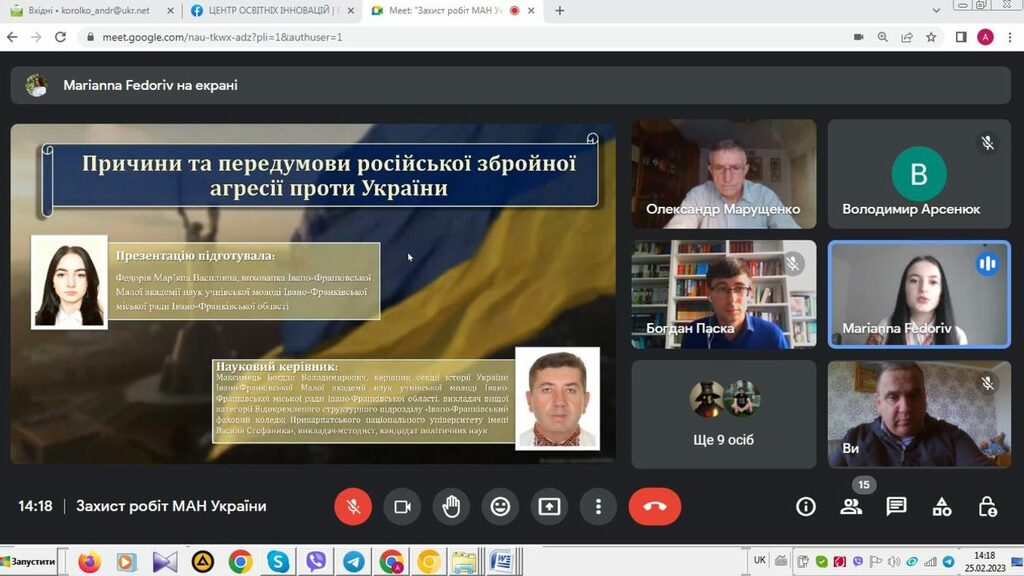Open meeting details info icon
This screenshot has height=576, width=1024.
click(x=806, y=507)
